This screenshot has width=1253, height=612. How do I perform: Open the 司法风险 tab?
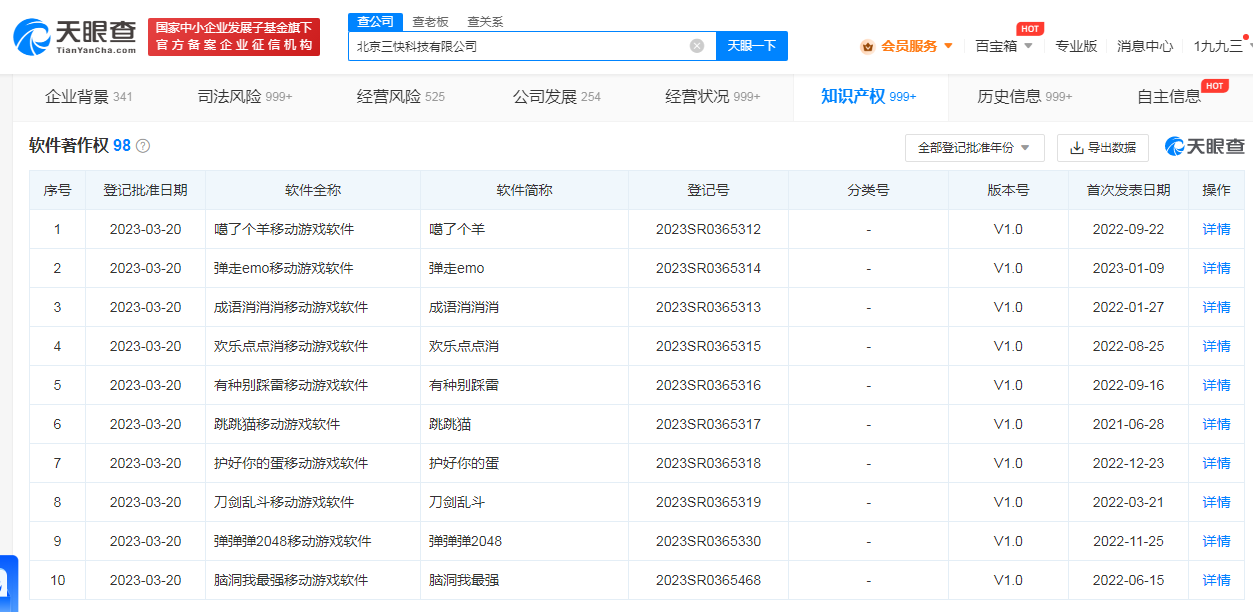(245, 97)
